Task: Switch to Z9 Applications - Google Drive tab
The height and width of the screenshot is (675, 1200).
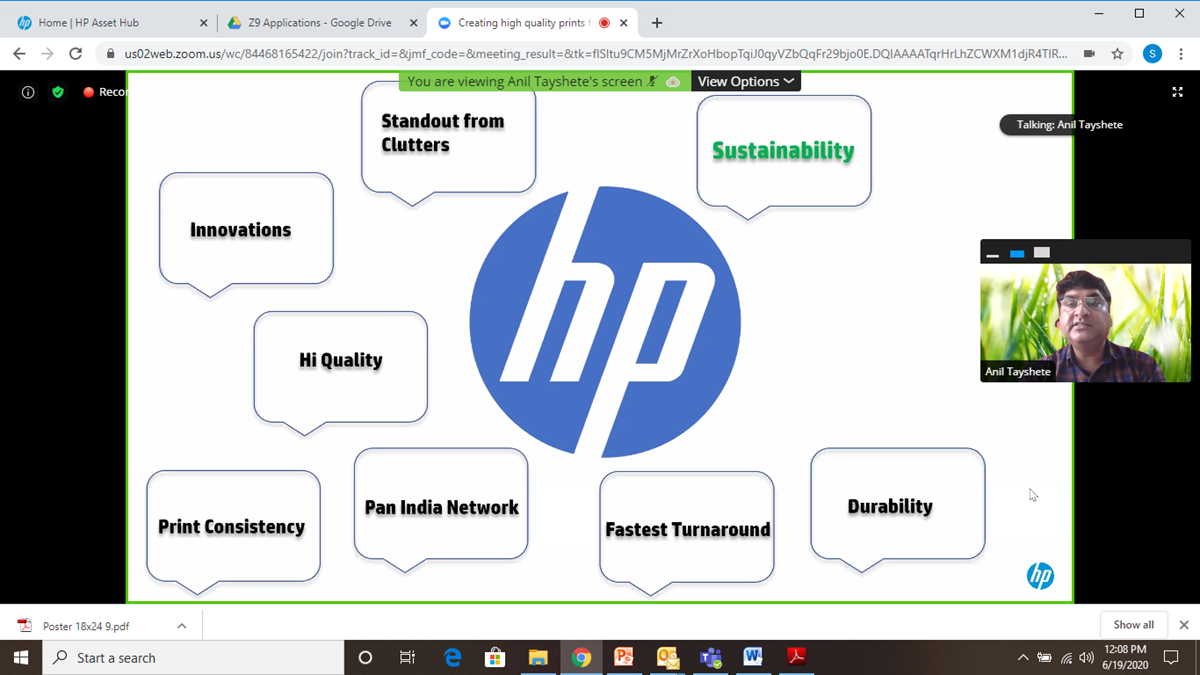Action: 320,23
